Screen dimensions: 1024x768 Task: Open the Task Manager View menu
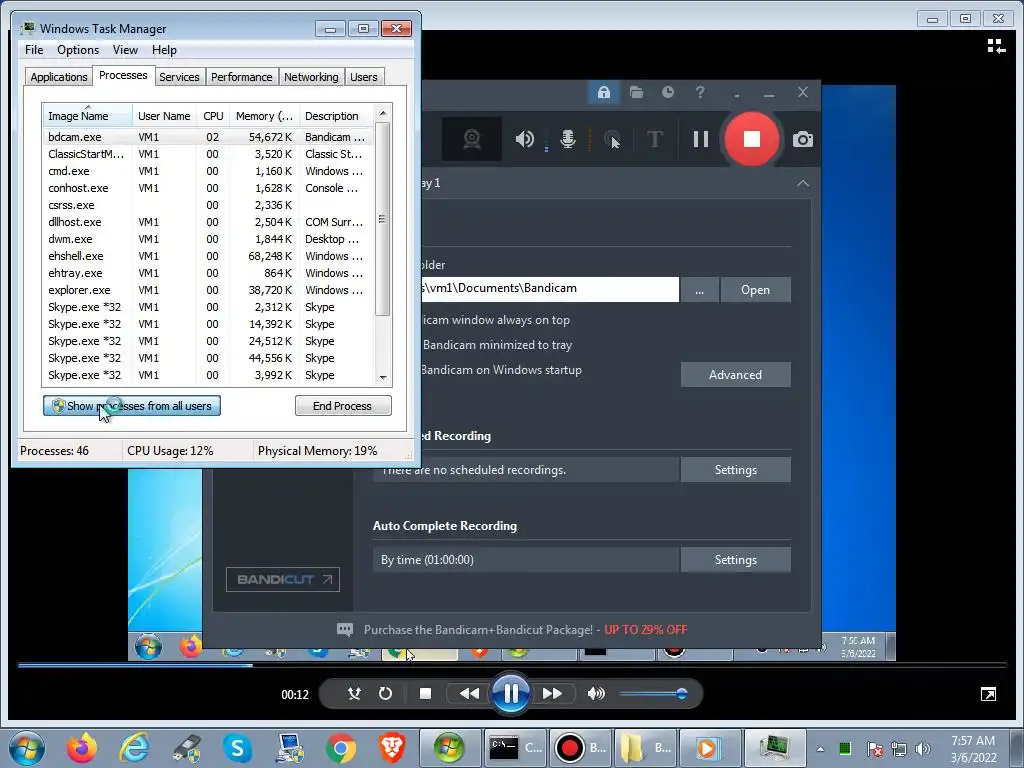[125, 50]
